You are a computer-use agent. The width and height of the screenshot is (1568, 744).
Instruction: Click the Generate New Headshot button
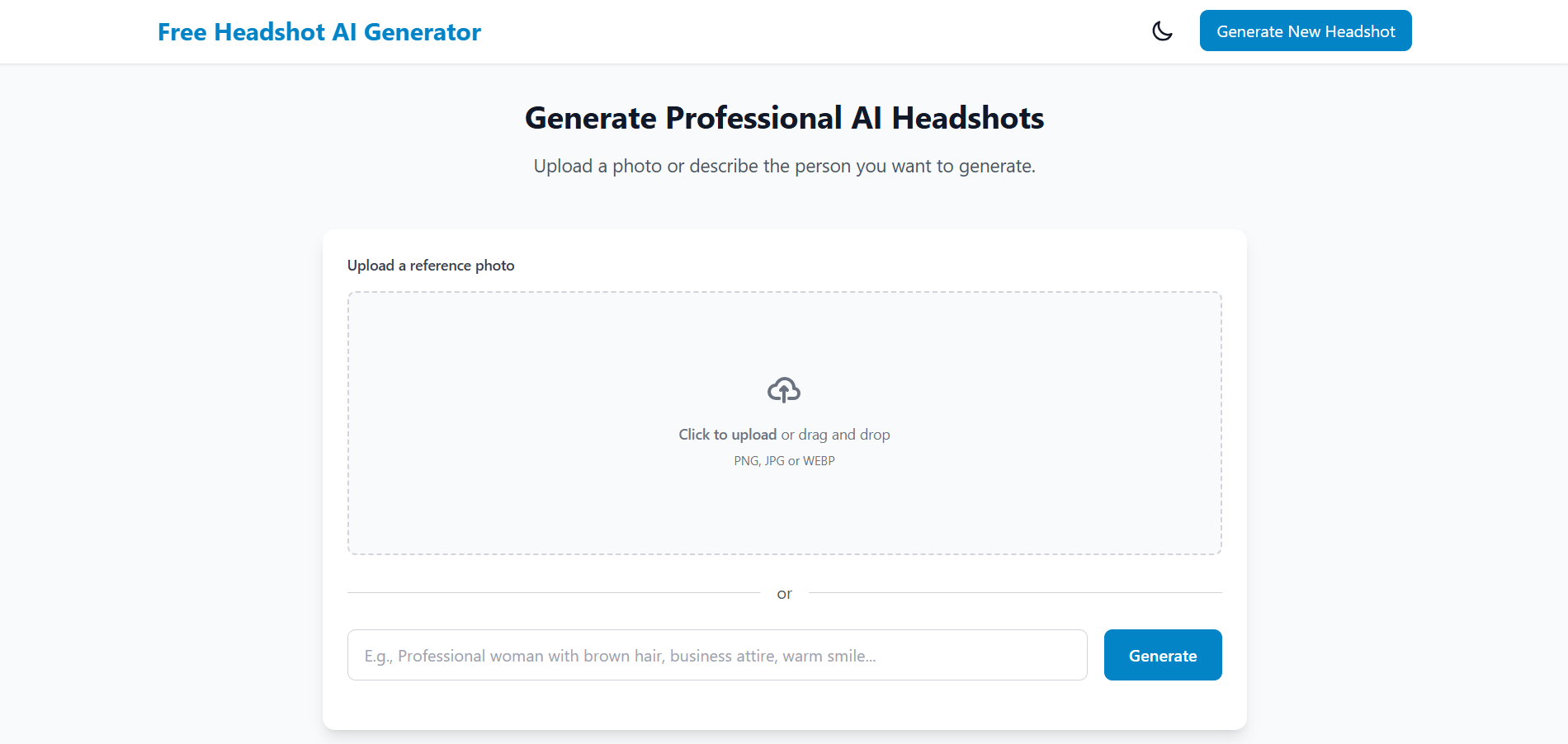(x=1305, y=31)
